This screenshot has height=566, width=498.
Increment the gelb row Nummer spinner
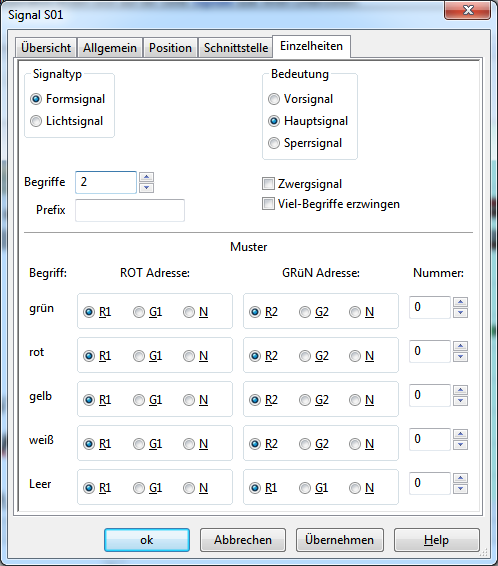pyautogui.click(x=460, y=390)
